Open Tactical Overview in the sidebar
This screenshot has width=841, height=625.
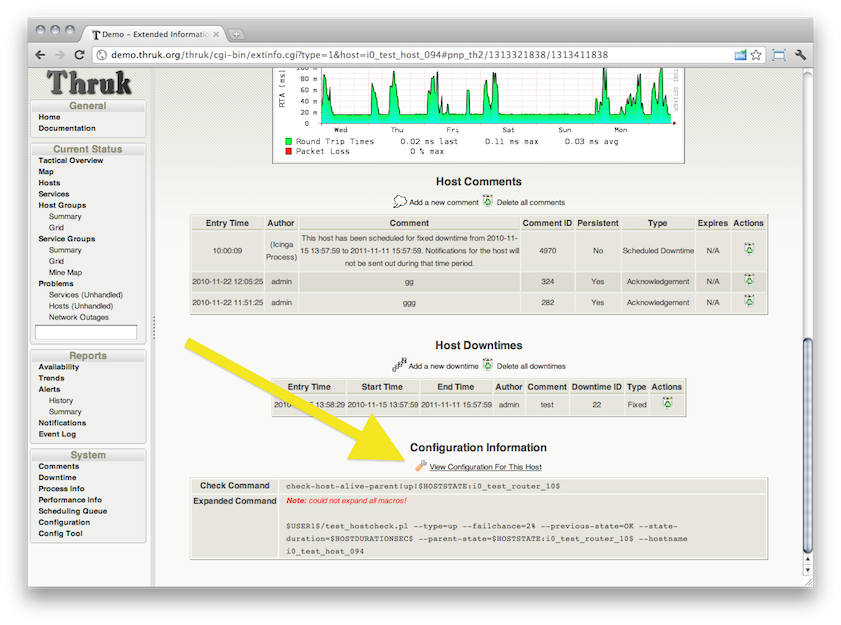click(70, 160)
